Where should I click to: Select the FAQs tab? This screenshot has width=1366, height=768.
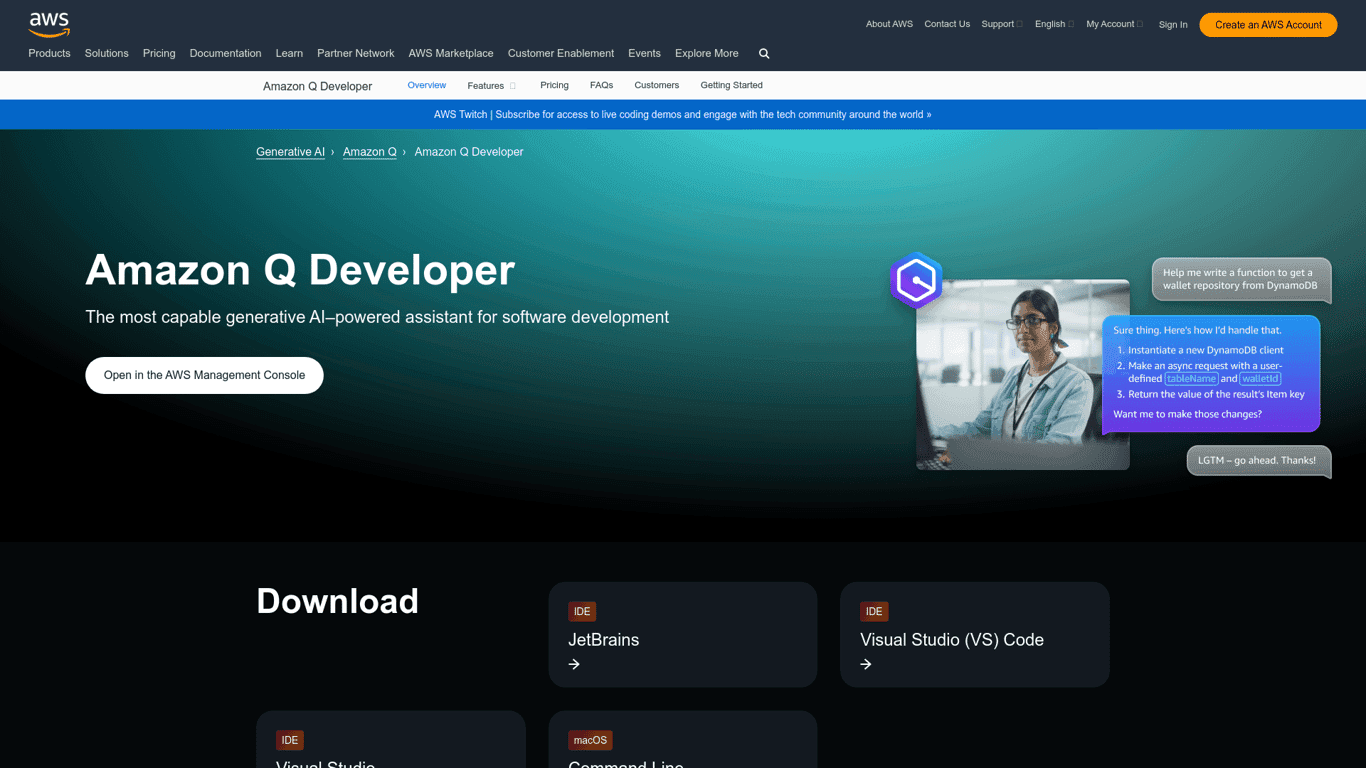pos(601,86)
